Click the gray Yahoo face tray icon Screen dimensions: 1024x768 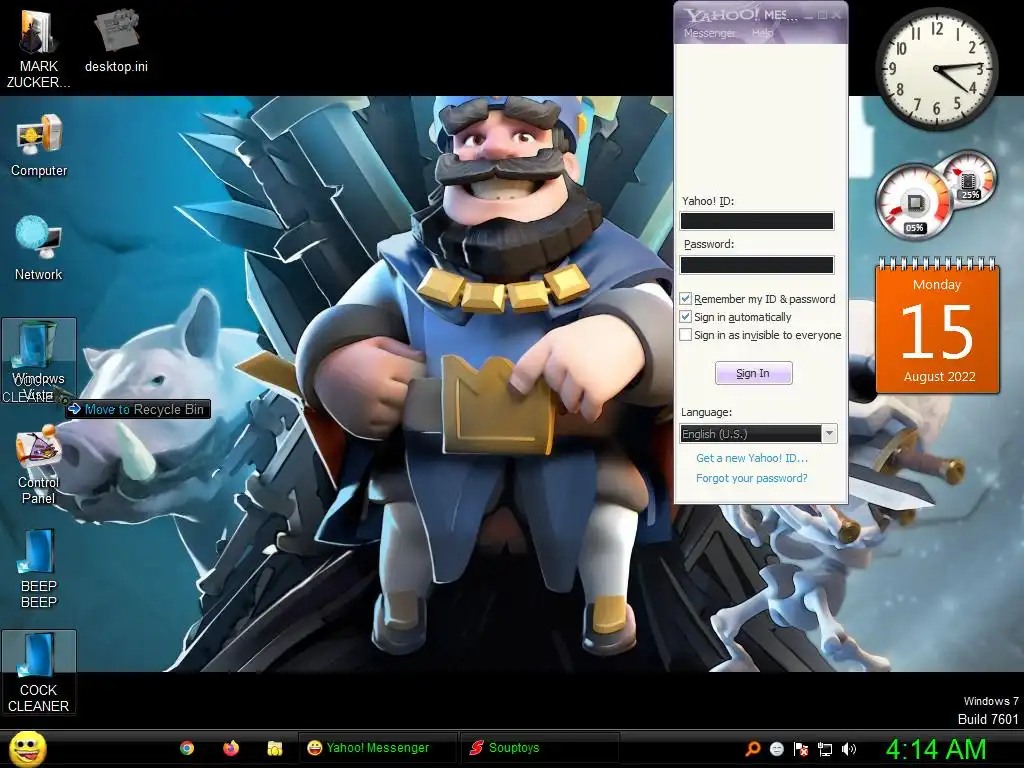pyautogui.click(x=776, y=749)
